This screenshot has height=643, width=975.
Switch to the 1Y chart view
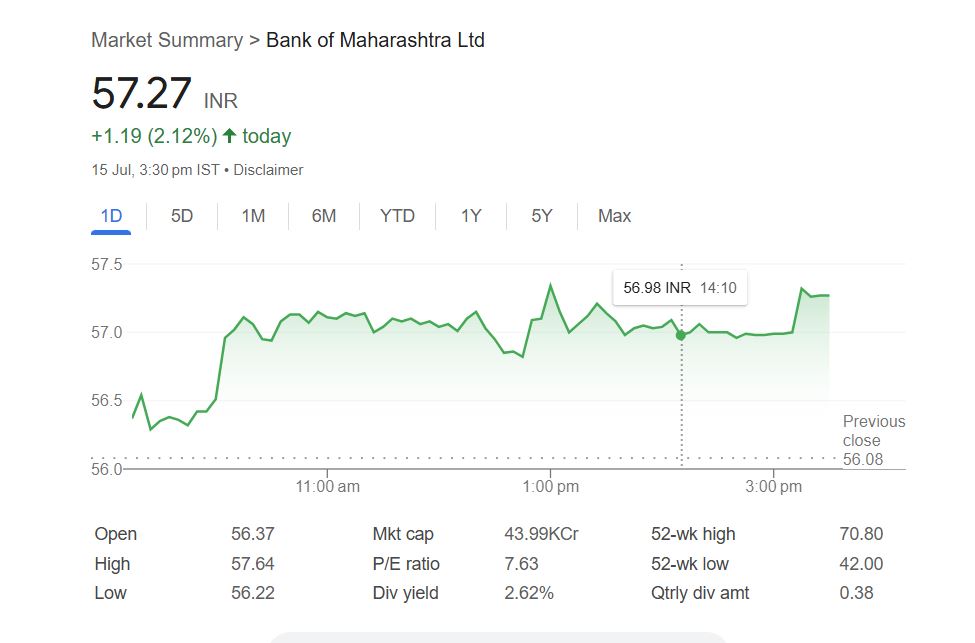click(471, 216)
